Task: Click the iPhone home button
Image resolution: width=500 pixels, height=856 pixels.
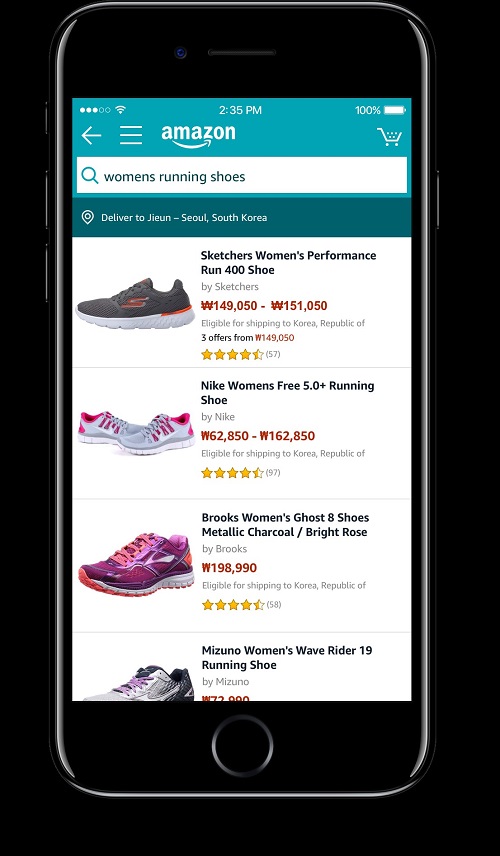Action: point(242,746)
